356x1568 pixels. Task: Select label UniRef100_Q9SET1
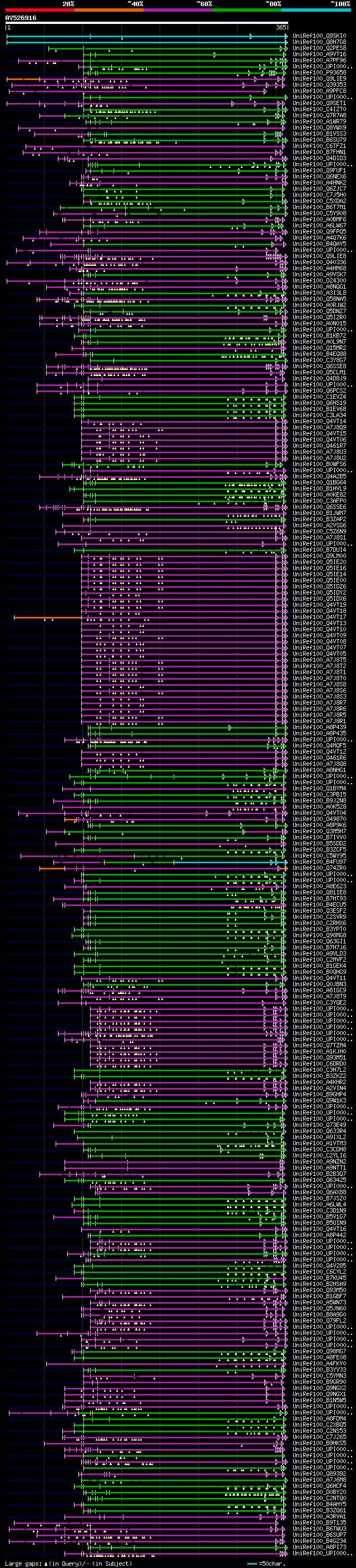pos(319,103)
